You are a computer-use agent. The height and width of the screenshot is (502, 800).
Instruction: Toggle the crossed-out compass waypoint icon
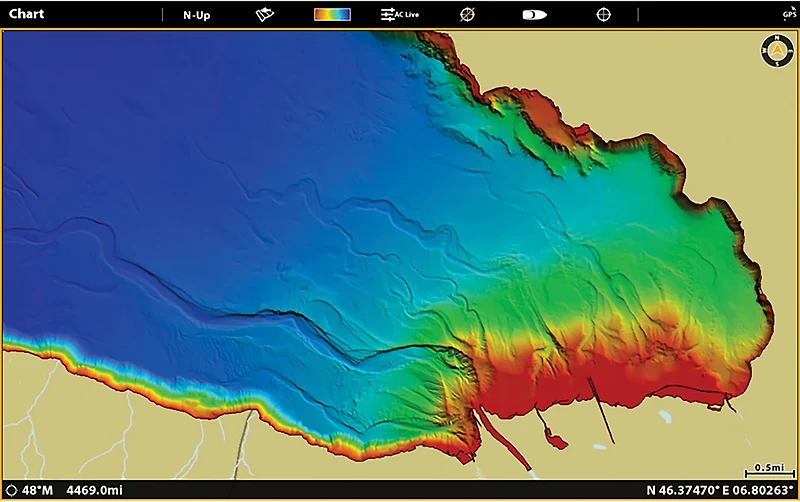point(467,15)
